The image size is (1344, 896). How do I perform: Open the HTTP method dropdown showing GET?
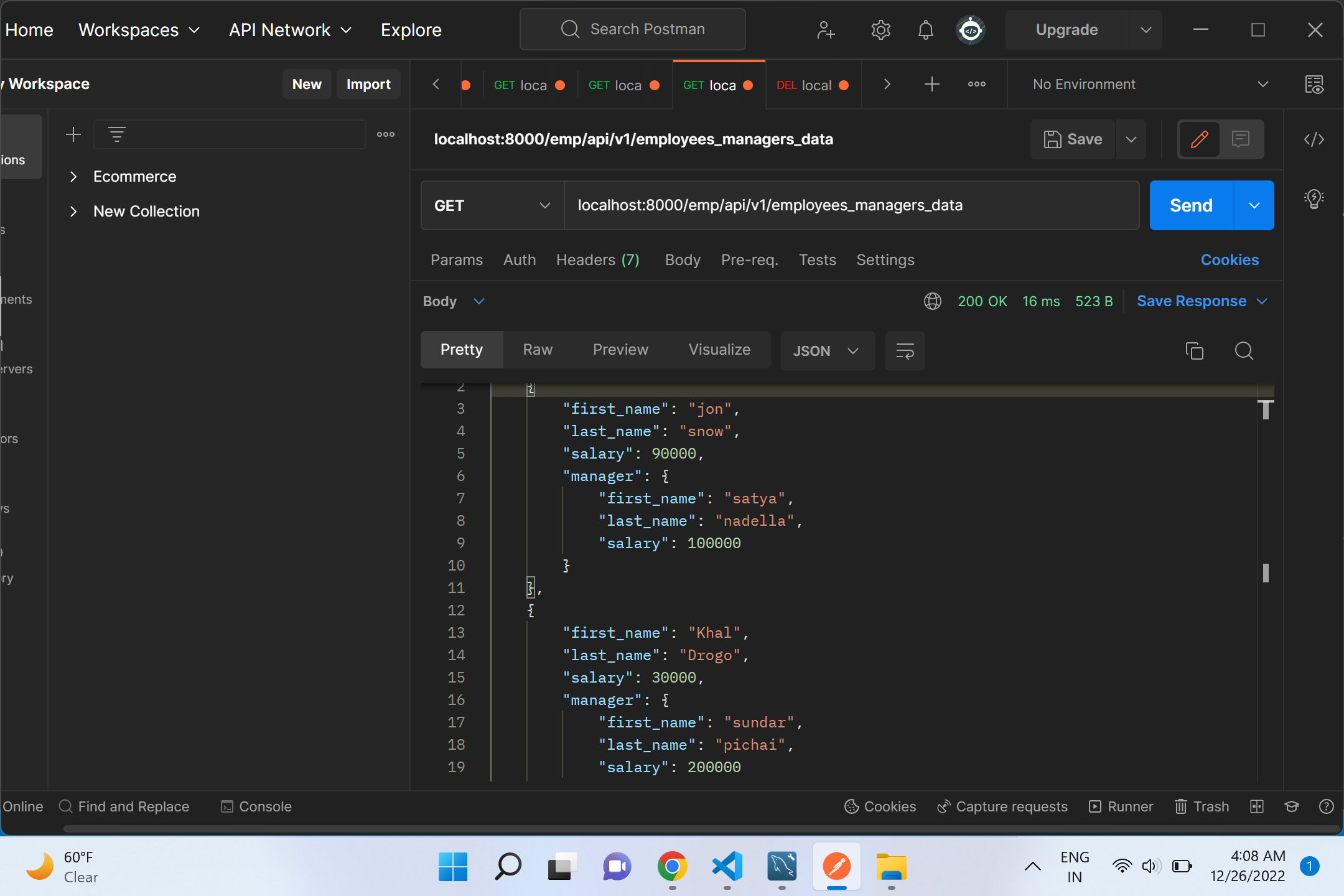(491, 205)
